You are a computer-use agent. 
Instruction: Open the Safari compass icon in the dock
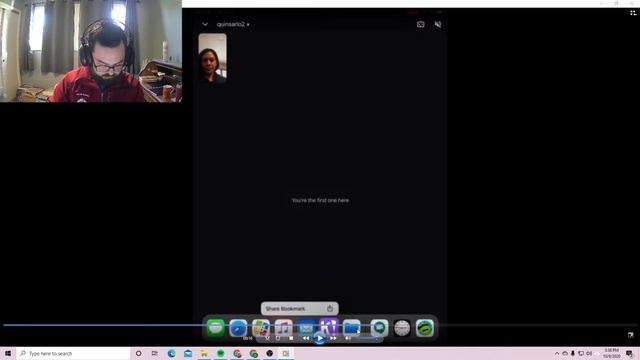[238, 328]
